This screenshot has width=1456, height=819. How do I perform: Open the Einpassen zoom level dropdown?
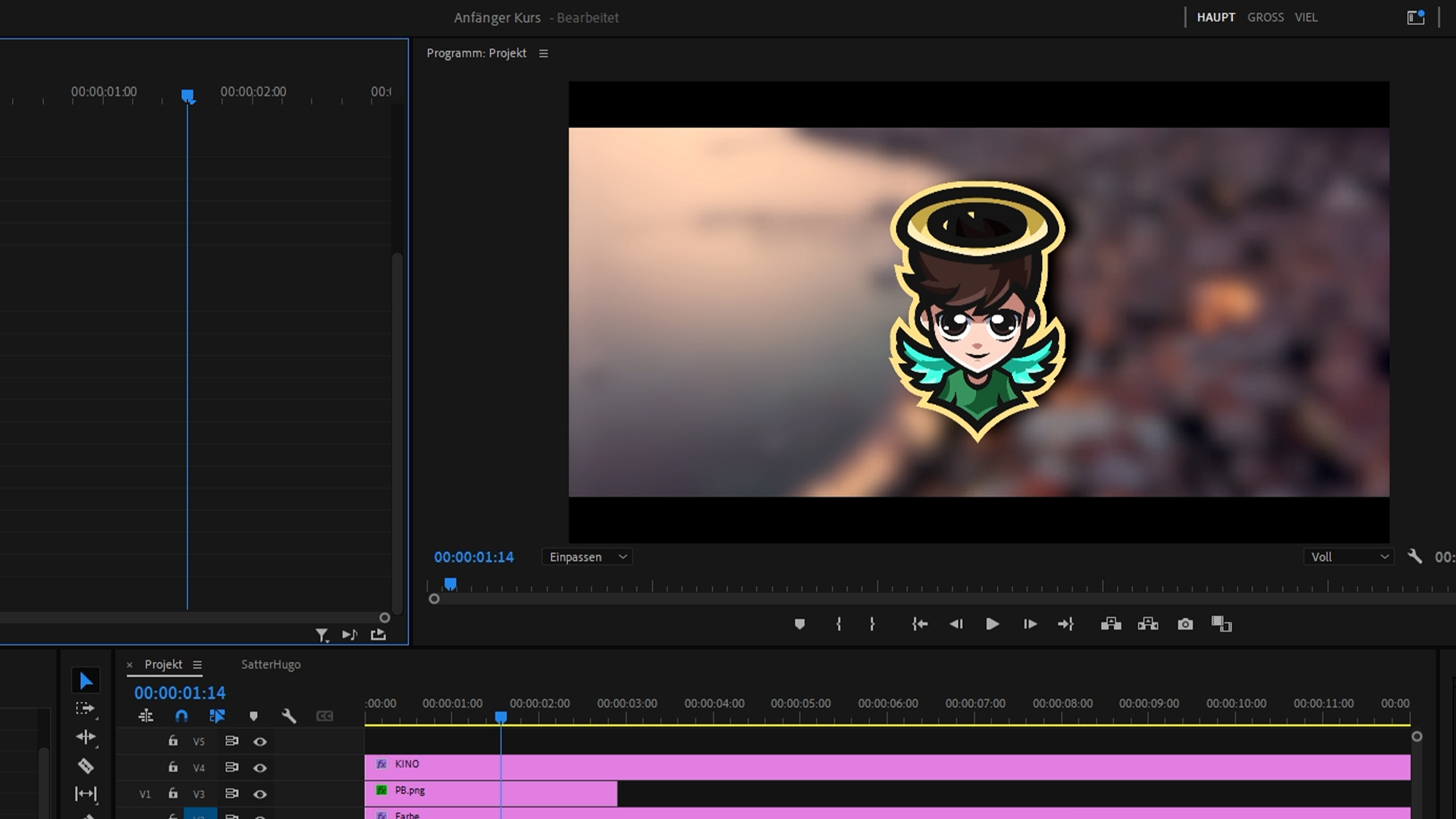(588, 557)
